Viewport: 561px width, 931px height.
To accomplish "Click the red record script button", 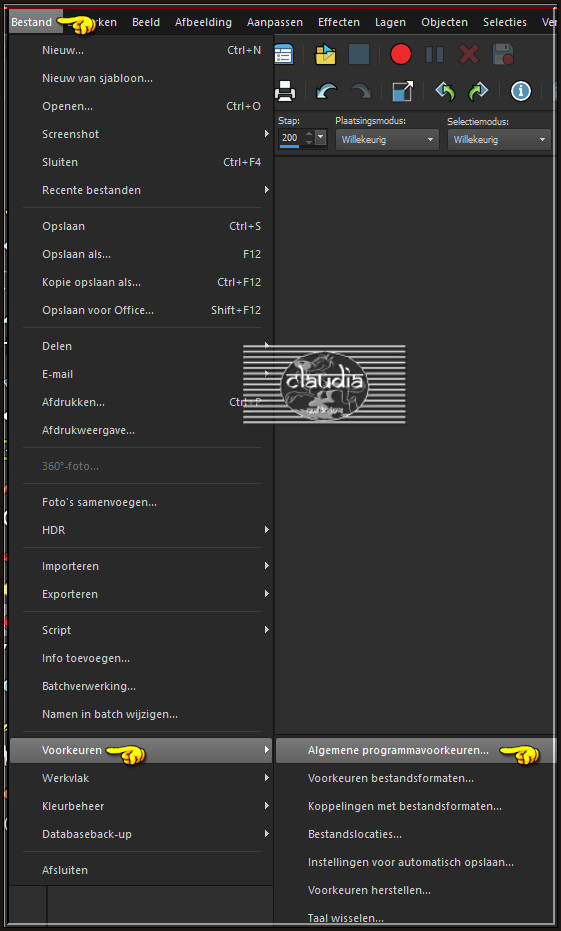I will click(401, 55).
